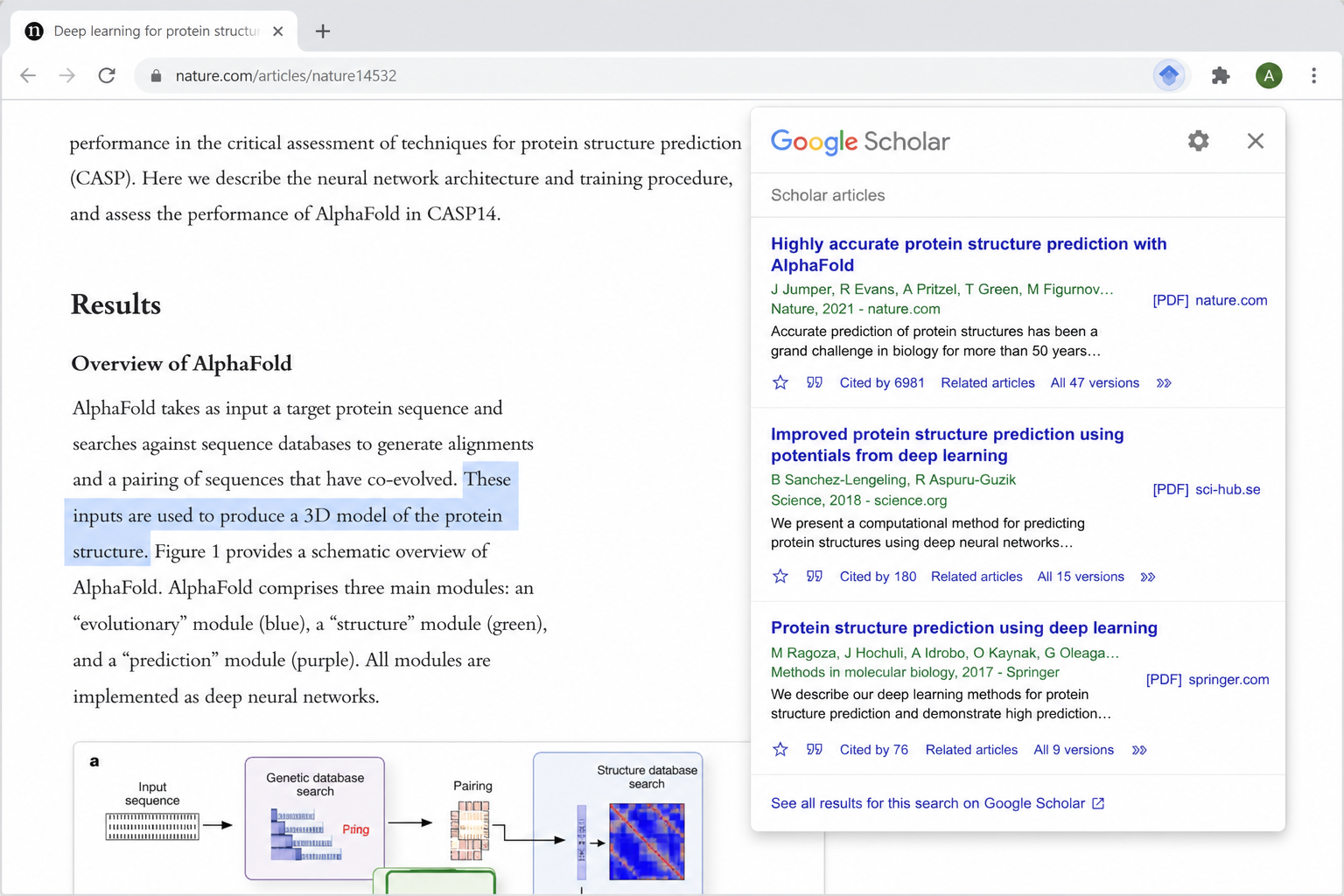This screenshot has height=896, width=1344.
Task: Star the Protein structure prediction using deep learning
Action: tap(780, 749)
